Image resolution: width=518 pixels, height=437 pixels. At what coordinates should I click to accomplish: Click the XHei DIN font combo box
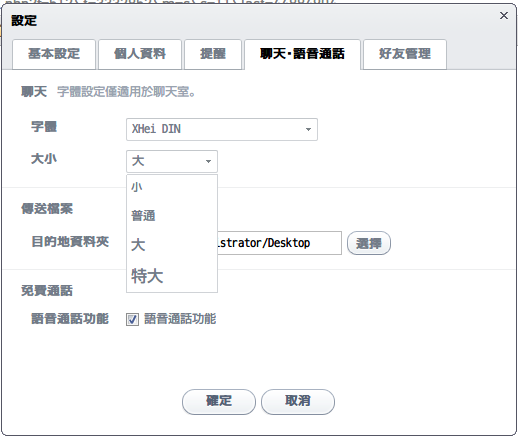coord(222,129)
